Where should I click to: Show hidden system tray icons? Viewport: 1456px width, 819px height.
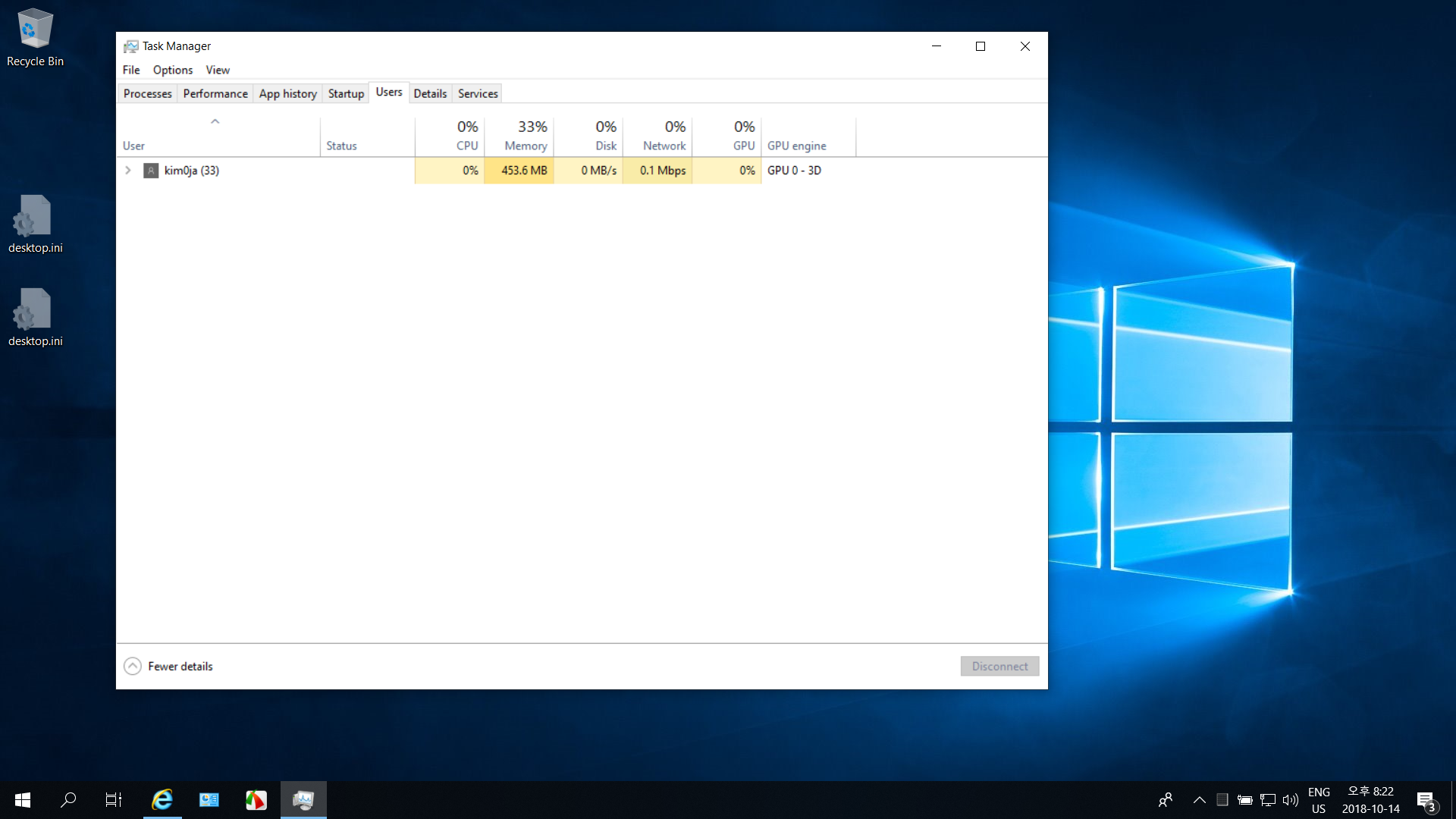tap(1200, 800)
